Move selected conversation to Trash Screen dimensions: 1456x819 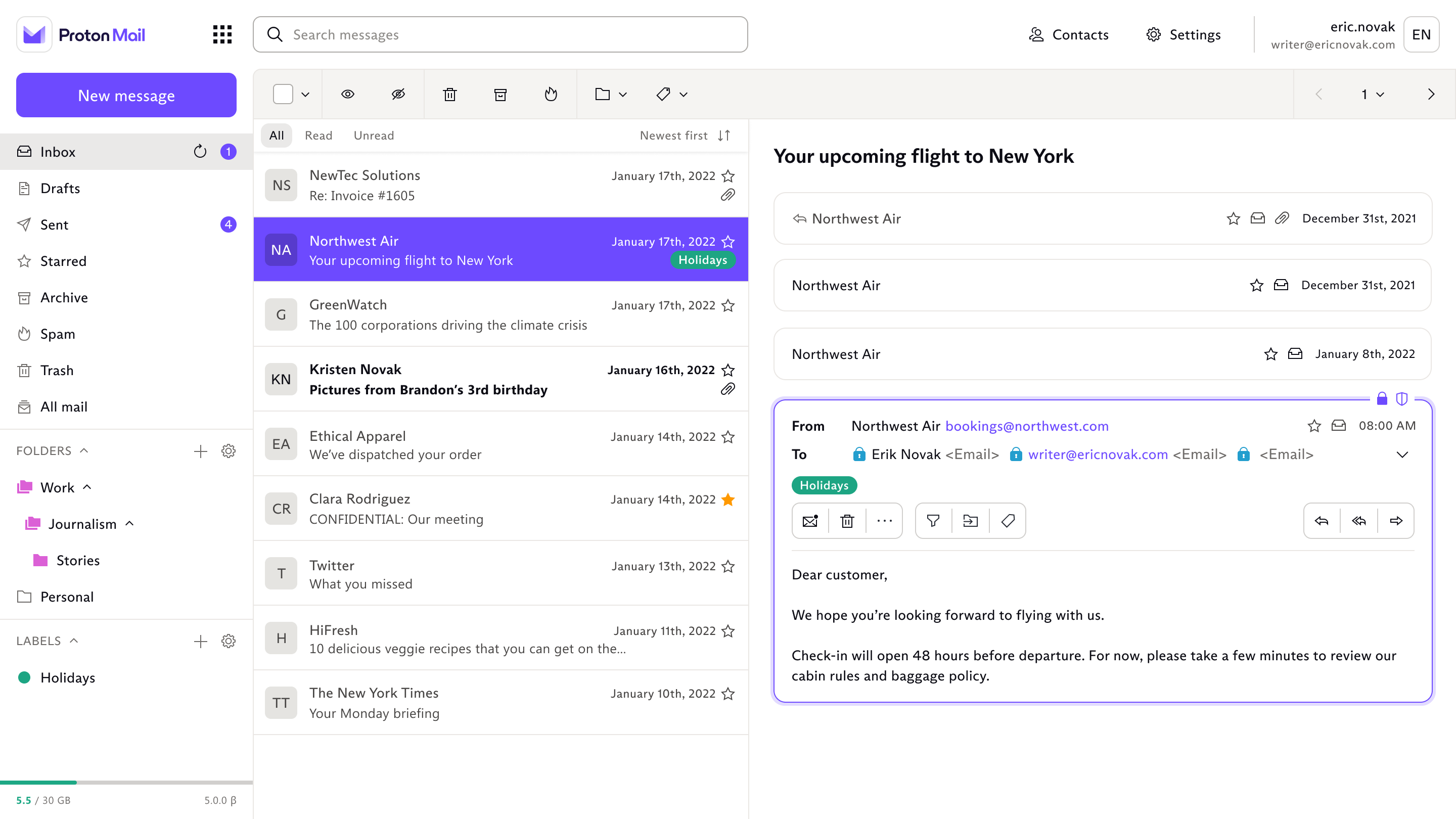pos(449,94)
